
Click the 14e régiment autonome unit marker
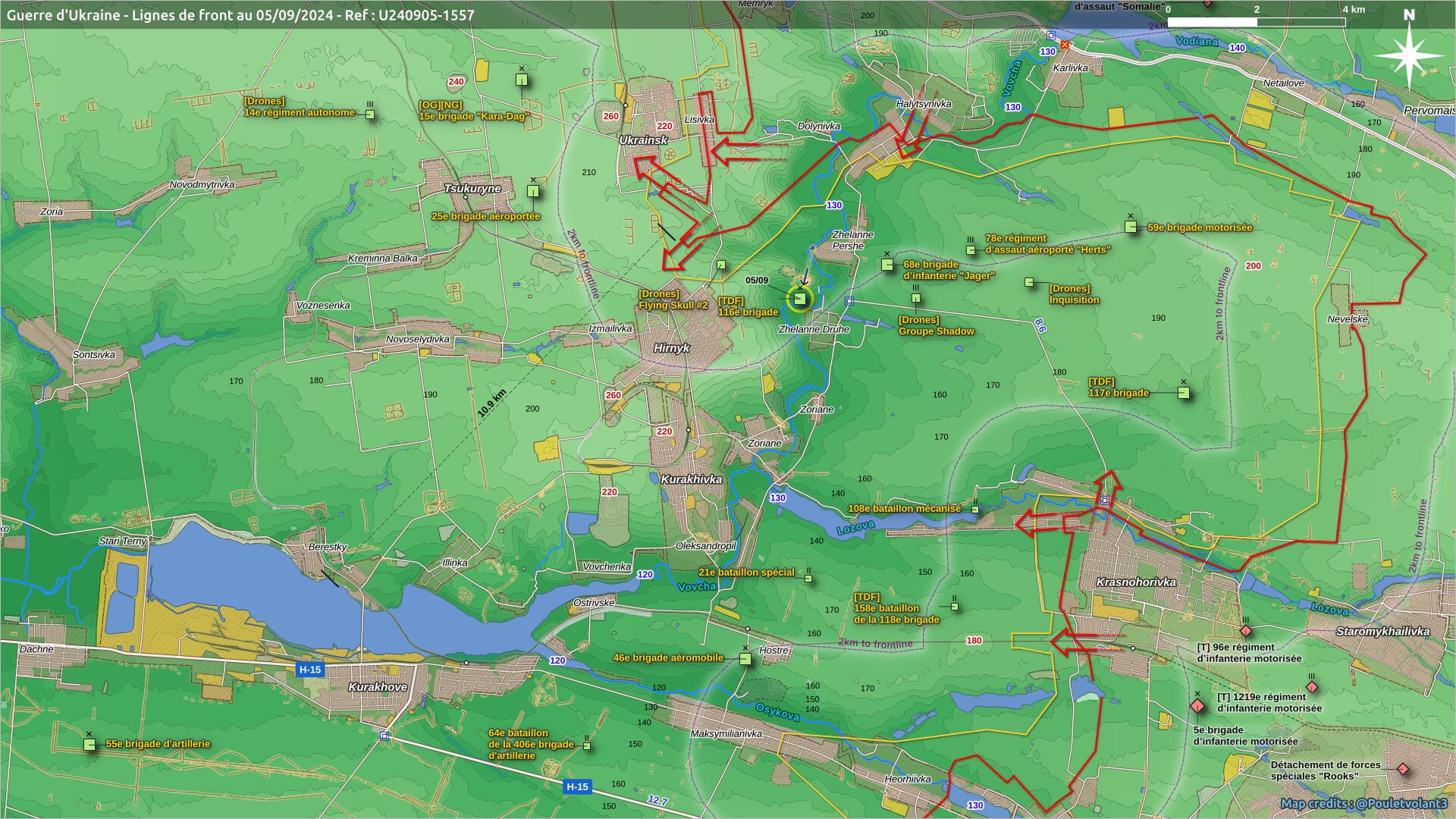pyautogui.click(x=370, y=115)
